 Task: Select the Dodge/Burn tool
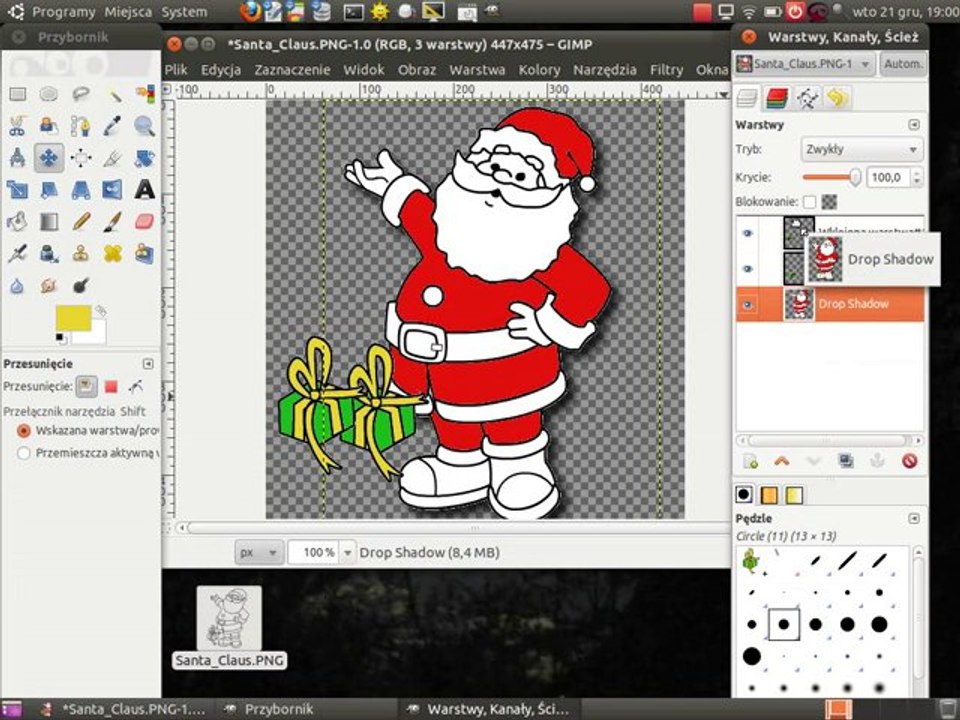[81, 285]
